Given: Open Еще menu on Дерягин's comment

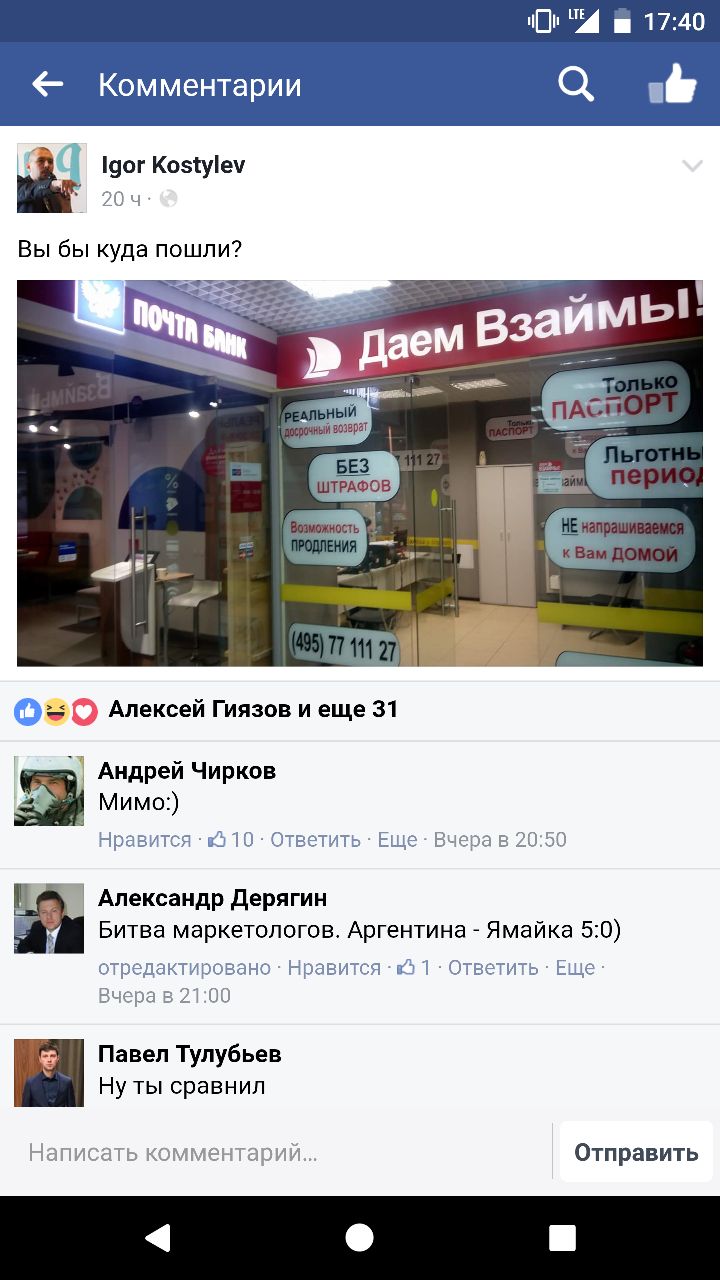Looking at the screenshot, I should 575,968.
